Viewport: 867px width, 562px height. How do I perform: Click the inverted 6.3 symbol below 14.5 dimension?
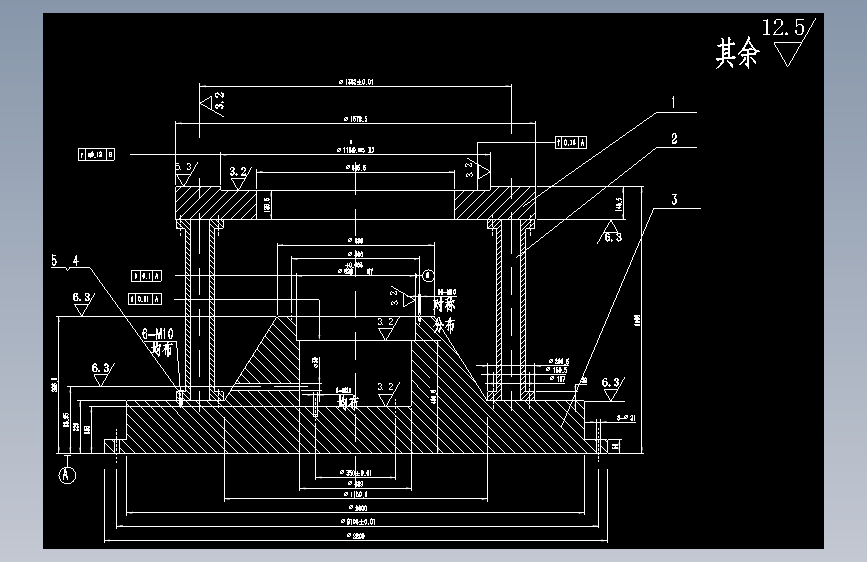(x=610, y=232)
